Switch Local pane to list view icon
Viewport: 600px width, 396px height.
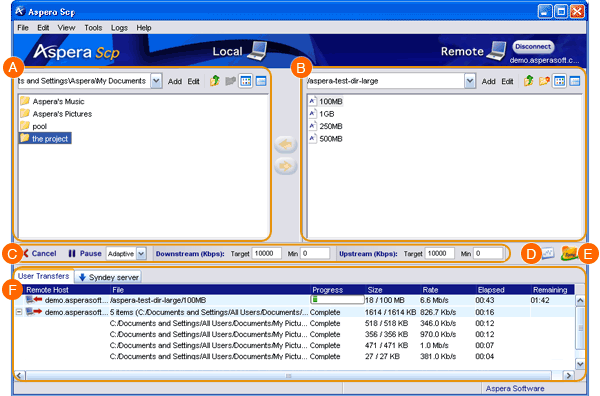pyautogui.click(x=246, y=81)
